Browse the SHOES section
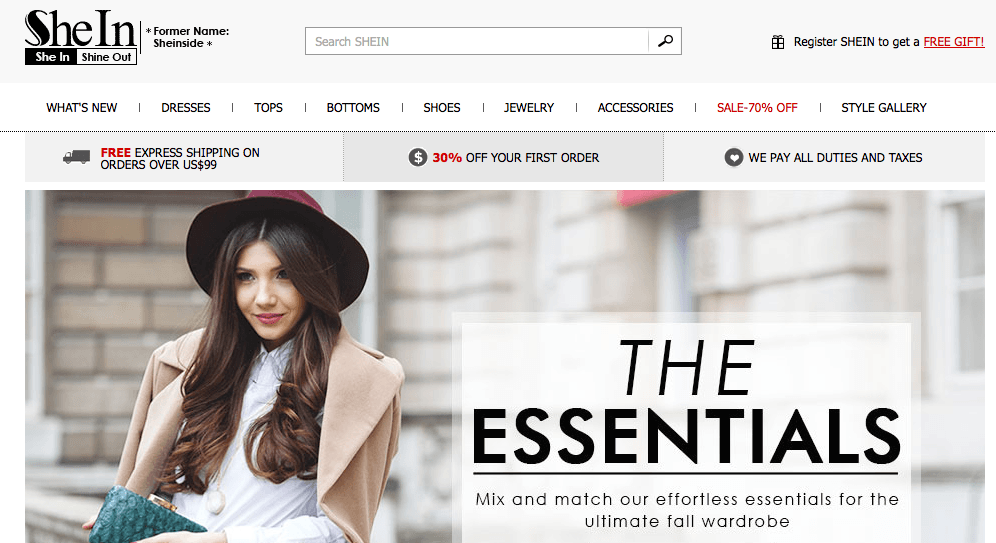996x543 pixels. [x=441, y=108]
